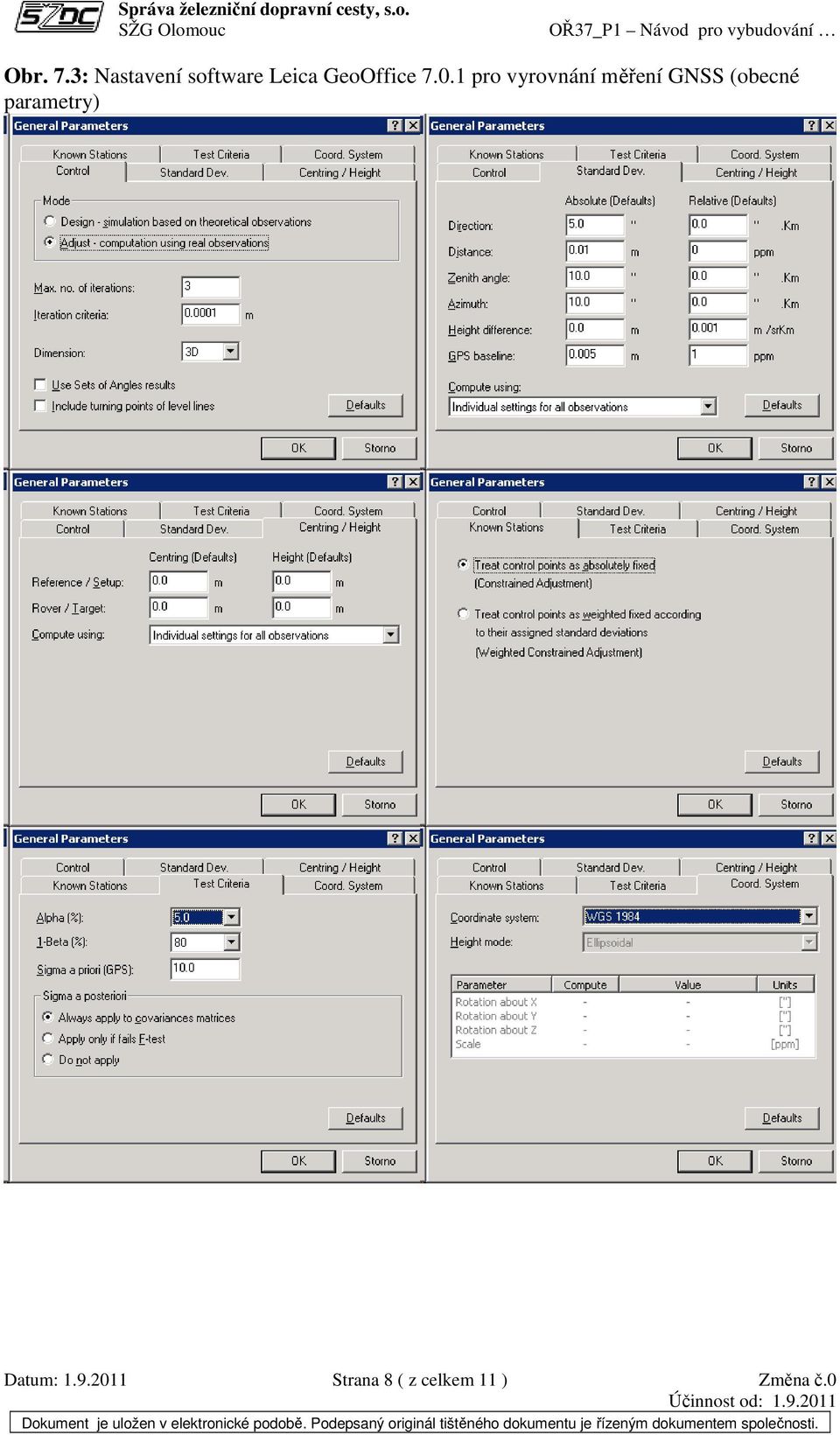Open Control tab in Known Stations dialog
Viewport: 840px width, 1435px height.
click(489, 511)
